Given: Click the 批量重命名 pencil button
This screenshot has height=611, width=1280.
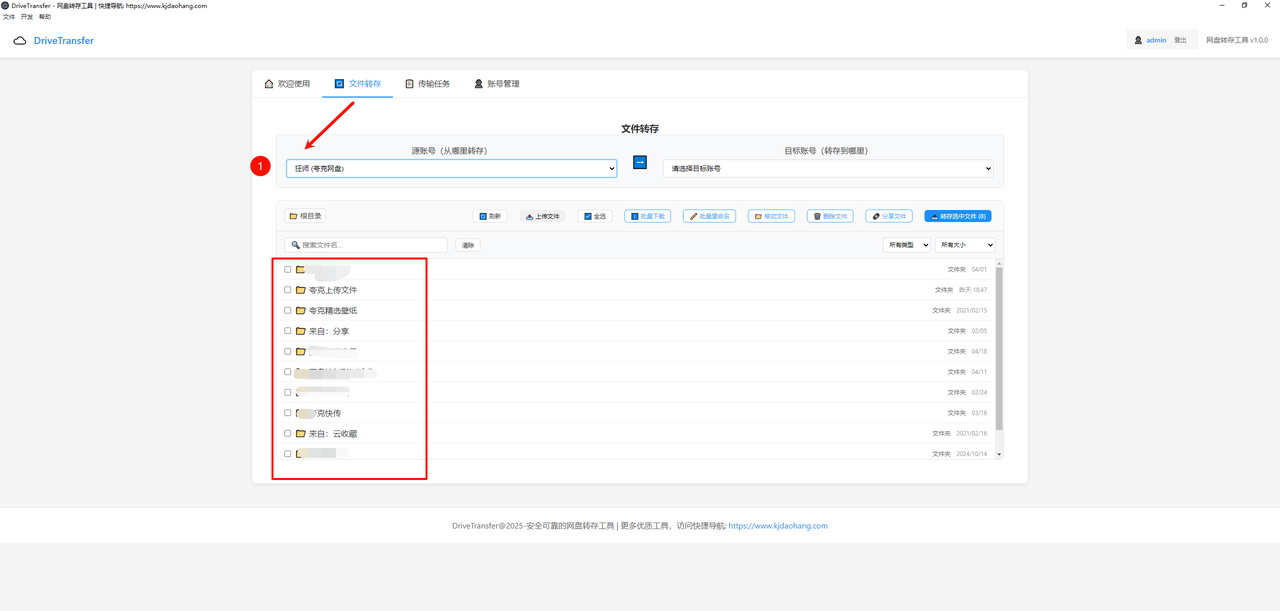Looking at the screenshot, I should pyautogui.click(x=709, y=216).
